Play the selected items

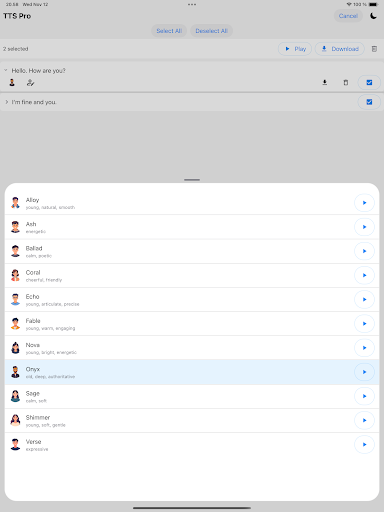[x=295, y=49]
